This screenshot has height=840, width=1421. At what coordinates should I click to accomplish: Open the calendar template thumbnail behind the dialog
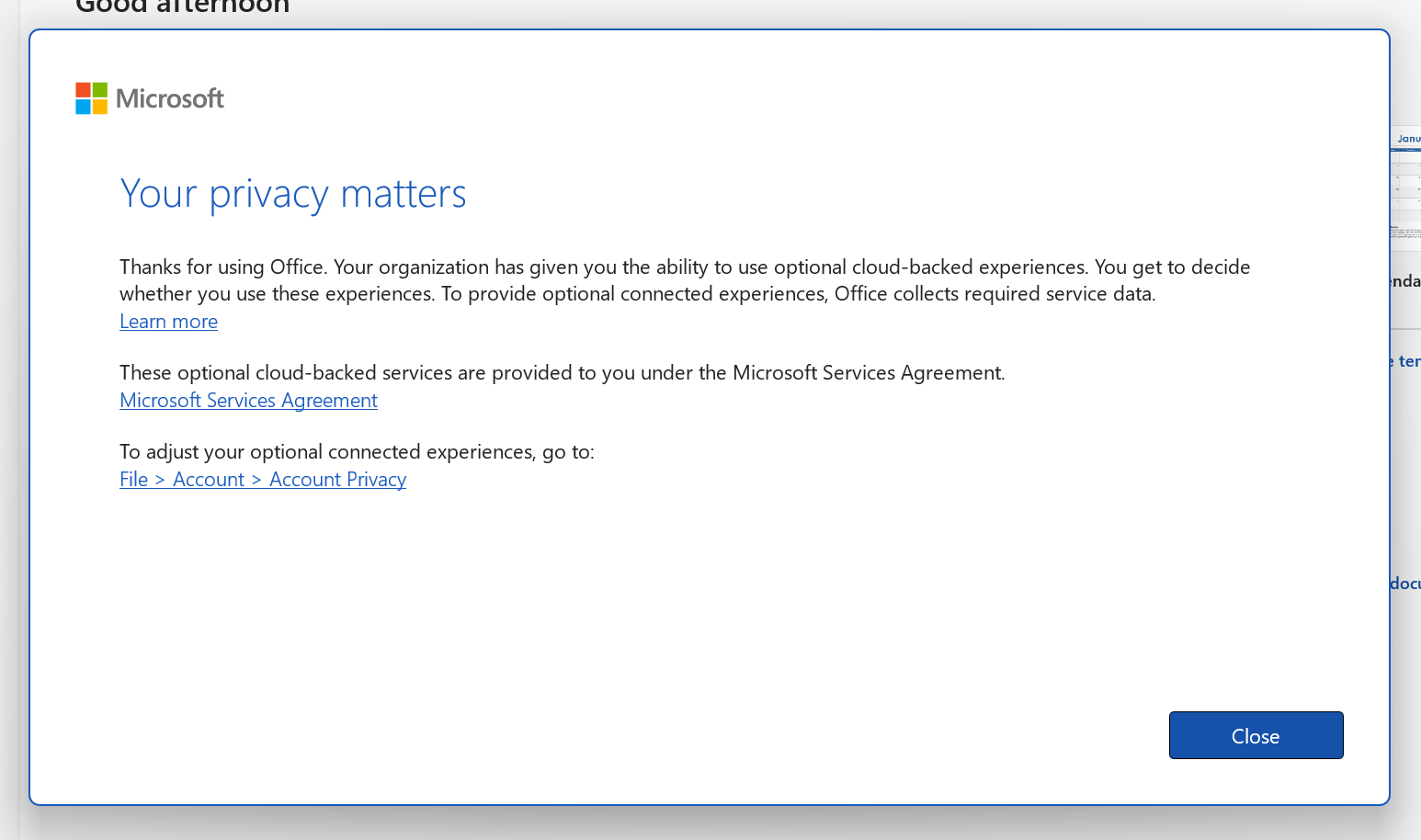coord(1405,188)
